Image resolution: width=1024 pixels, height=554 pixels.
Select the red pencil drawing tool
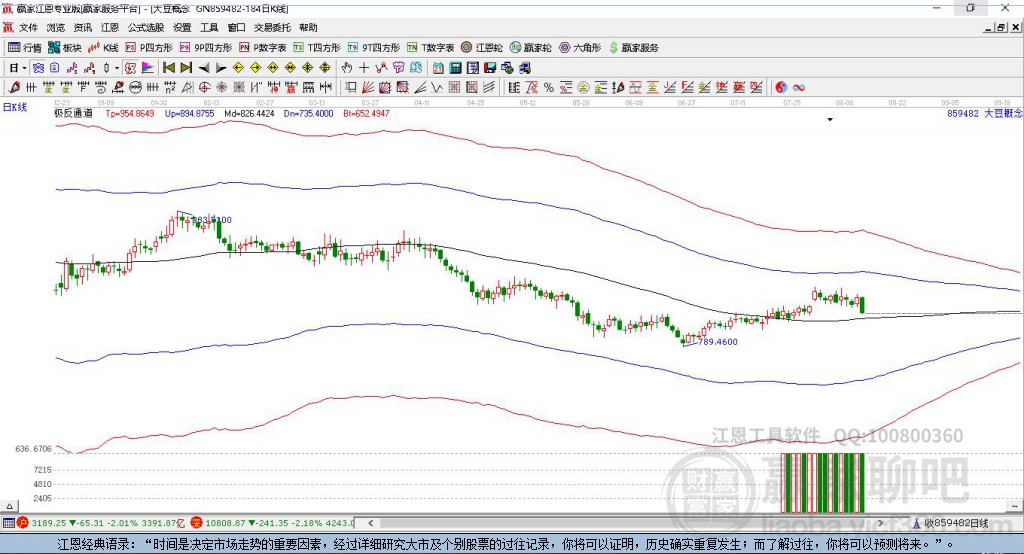click(x=14, y=88)
